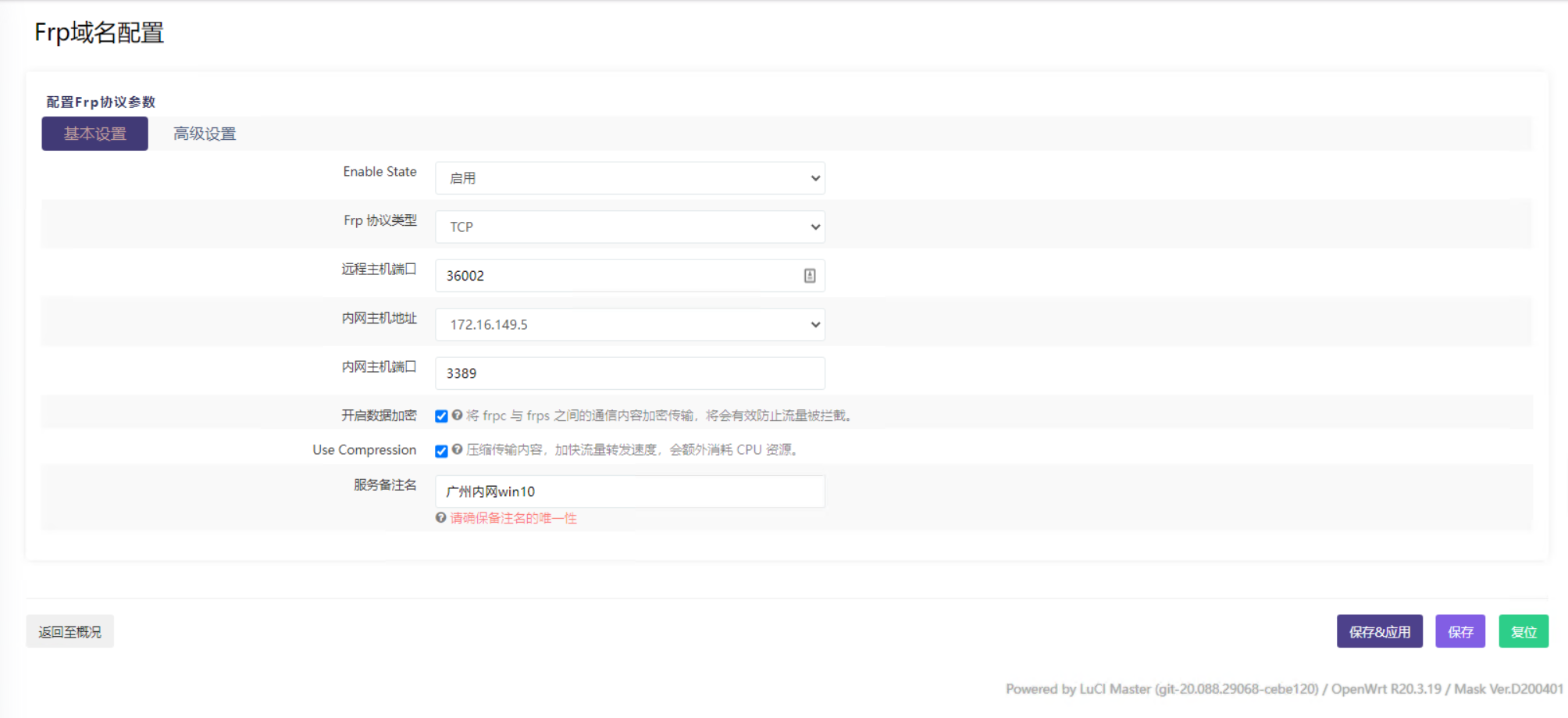Click the 服务备注名 remark name field
1568x718 pixels.
(629, 492)
